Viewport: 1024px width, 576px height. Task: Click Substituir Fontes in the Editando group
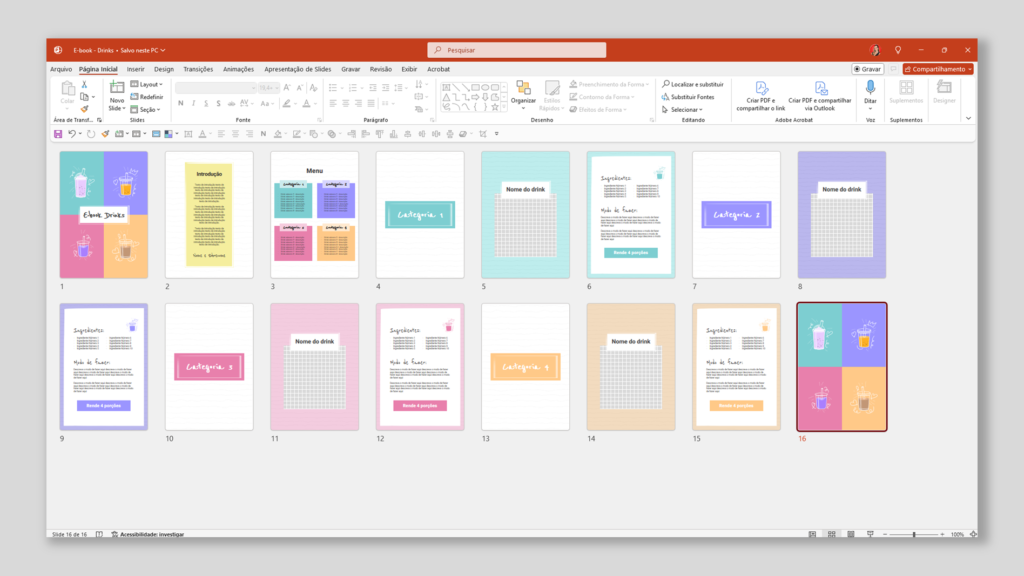point(692,97)
